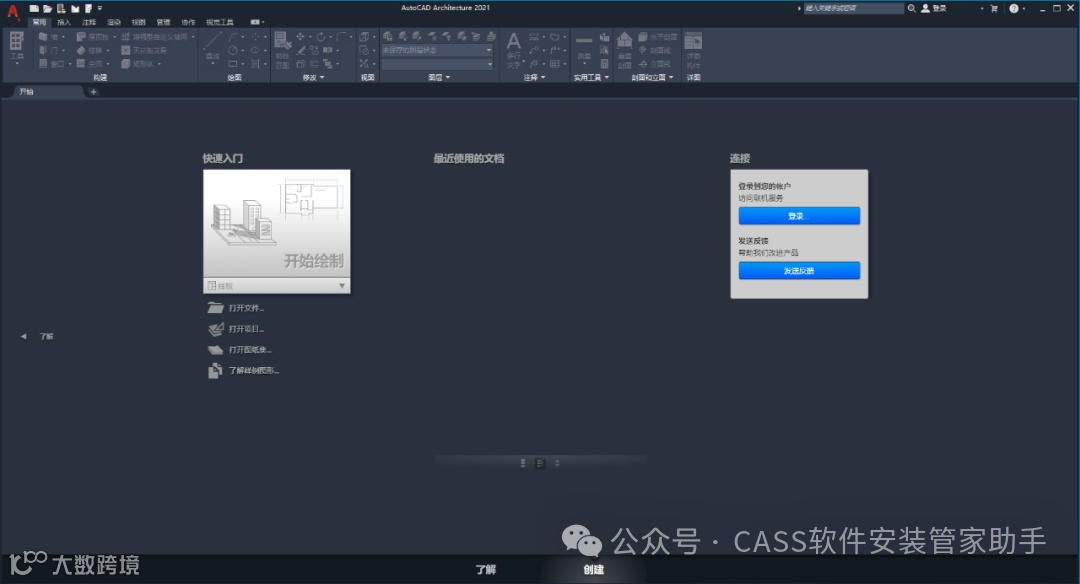Image resolution: width=1080 pixels, height=584 pixels.
Task: Click the 多行文字 multiline text tool
Action: tap(514, 49)
